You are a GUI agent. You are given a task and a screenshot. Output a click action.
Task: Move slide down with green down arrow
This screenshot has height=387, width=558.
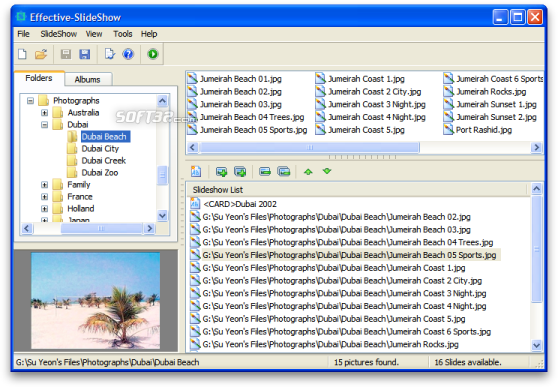coord(327,171)
